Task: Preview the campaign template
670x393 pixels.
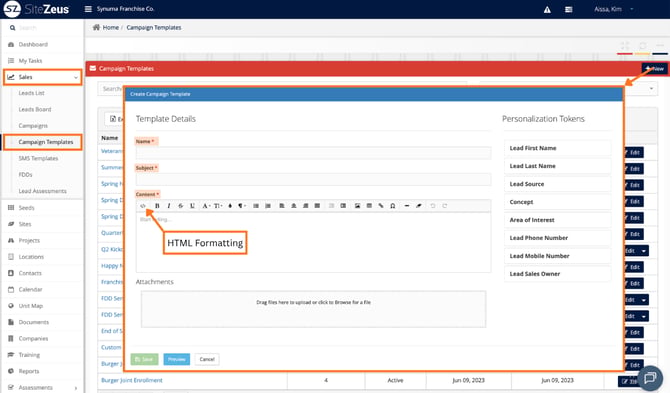Action: pos(176,359)
